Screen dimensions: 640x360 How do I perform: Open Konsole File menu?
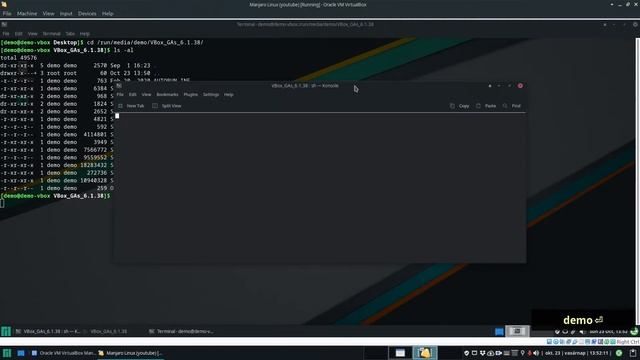coord(120,94)
